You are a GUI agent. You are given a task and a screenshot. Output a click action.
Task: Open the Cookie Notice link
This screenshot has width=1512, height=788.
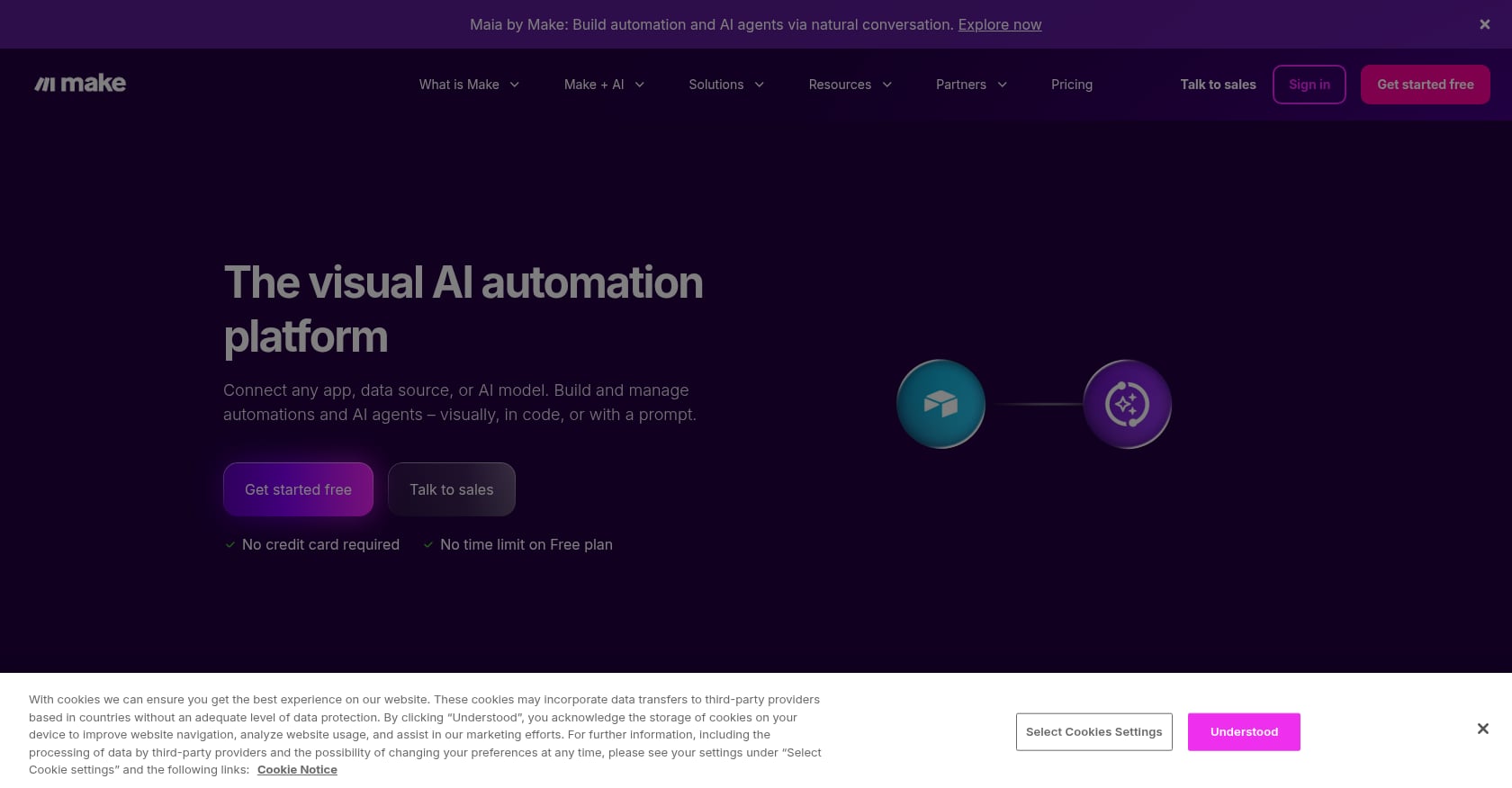tap(297, 770)
